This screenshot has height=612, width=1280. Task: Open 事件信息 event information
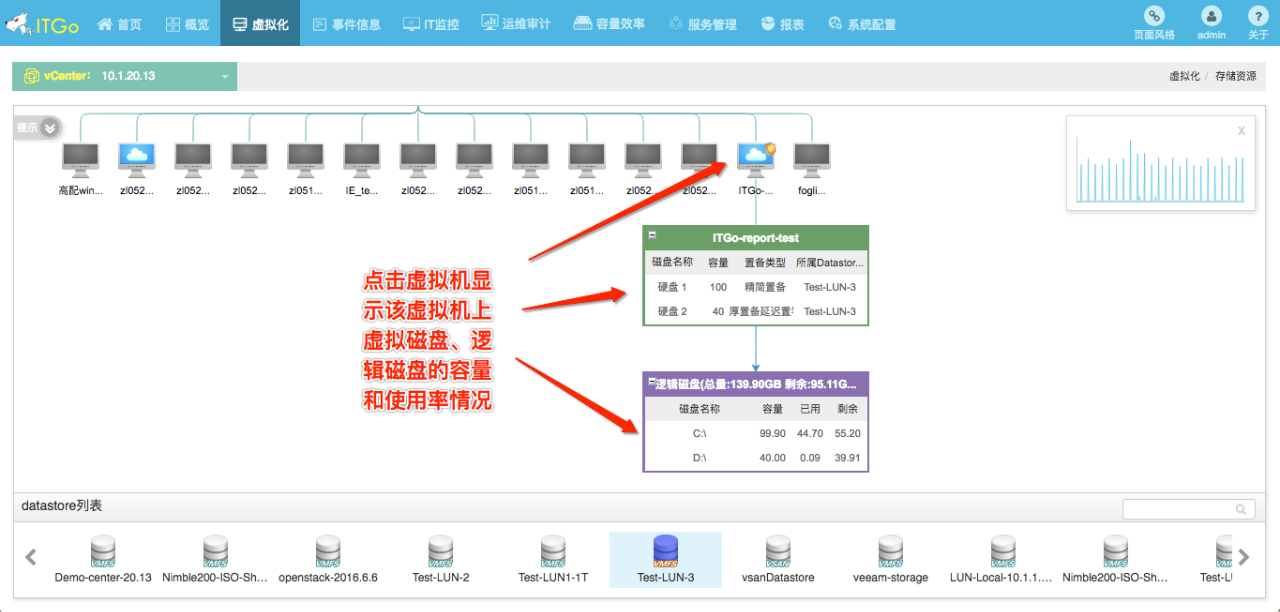point(346,24)
